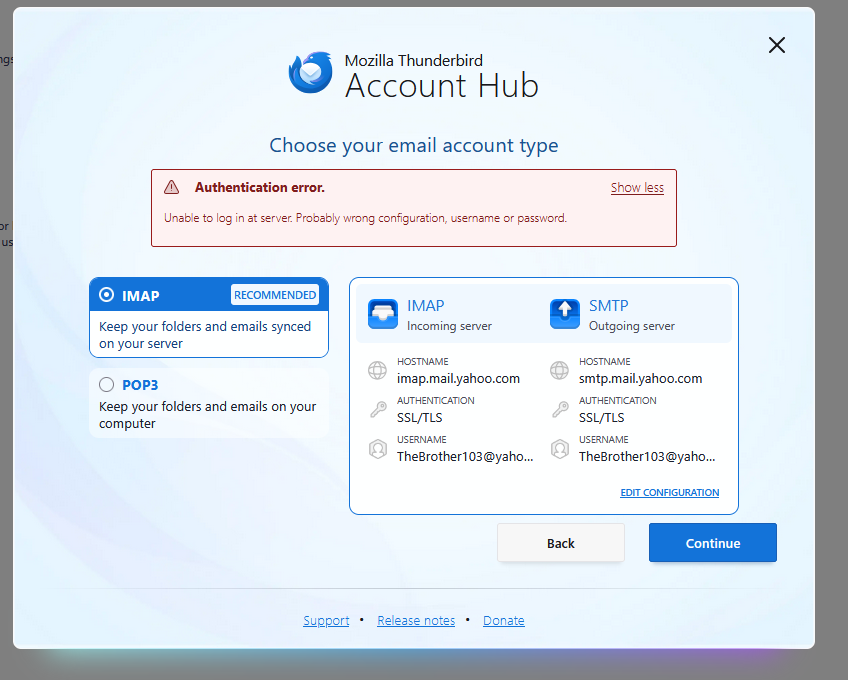Select the IMAP radio button
The height and width of the screenshot is (680, 848).
click(x=107, y=295)
